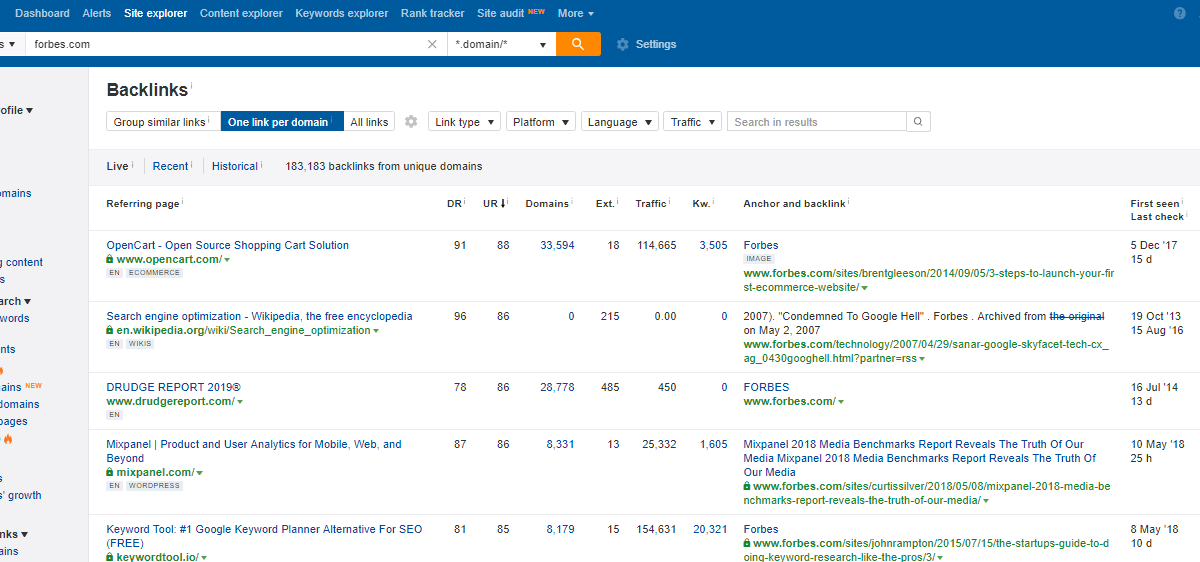Clear the forbes.com search field
Viewport: 1200px width, 562px height.
432,44
